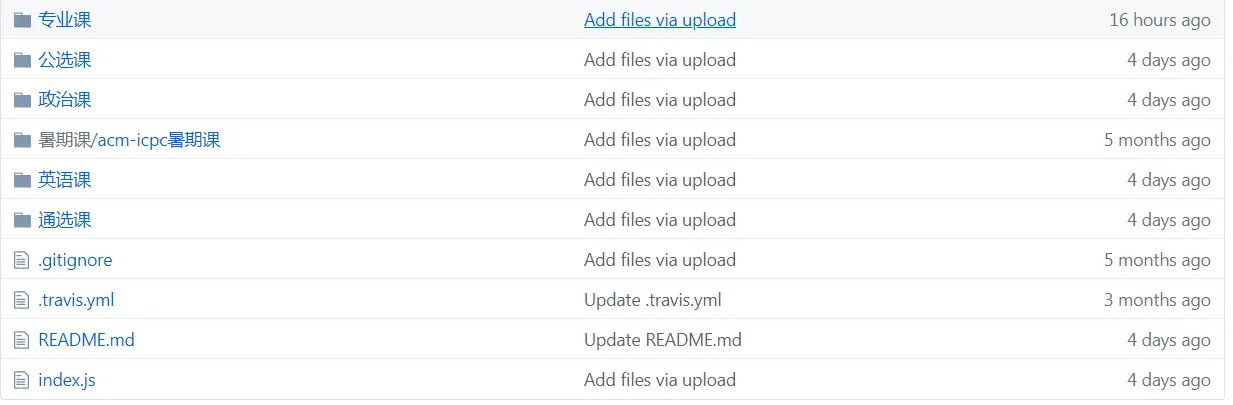The height and width of the screenshot is (405, 1233).
Task: Open the underlined commit message for 专业课
Action: (660, 20)
